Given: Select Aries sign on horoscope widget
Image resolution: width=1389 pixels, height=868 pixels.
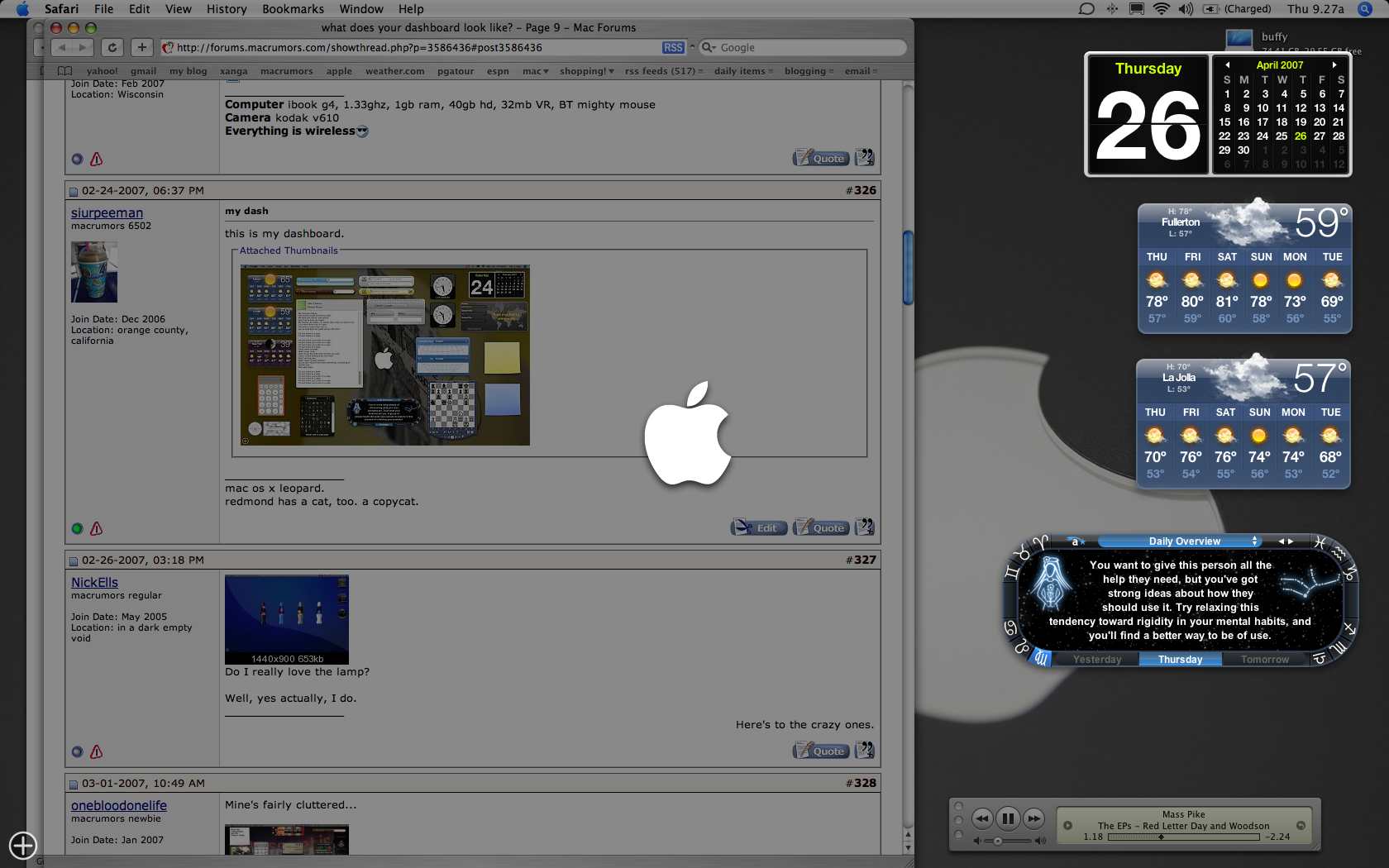Looking at the screenshot, I should (x=1040, y=542).
